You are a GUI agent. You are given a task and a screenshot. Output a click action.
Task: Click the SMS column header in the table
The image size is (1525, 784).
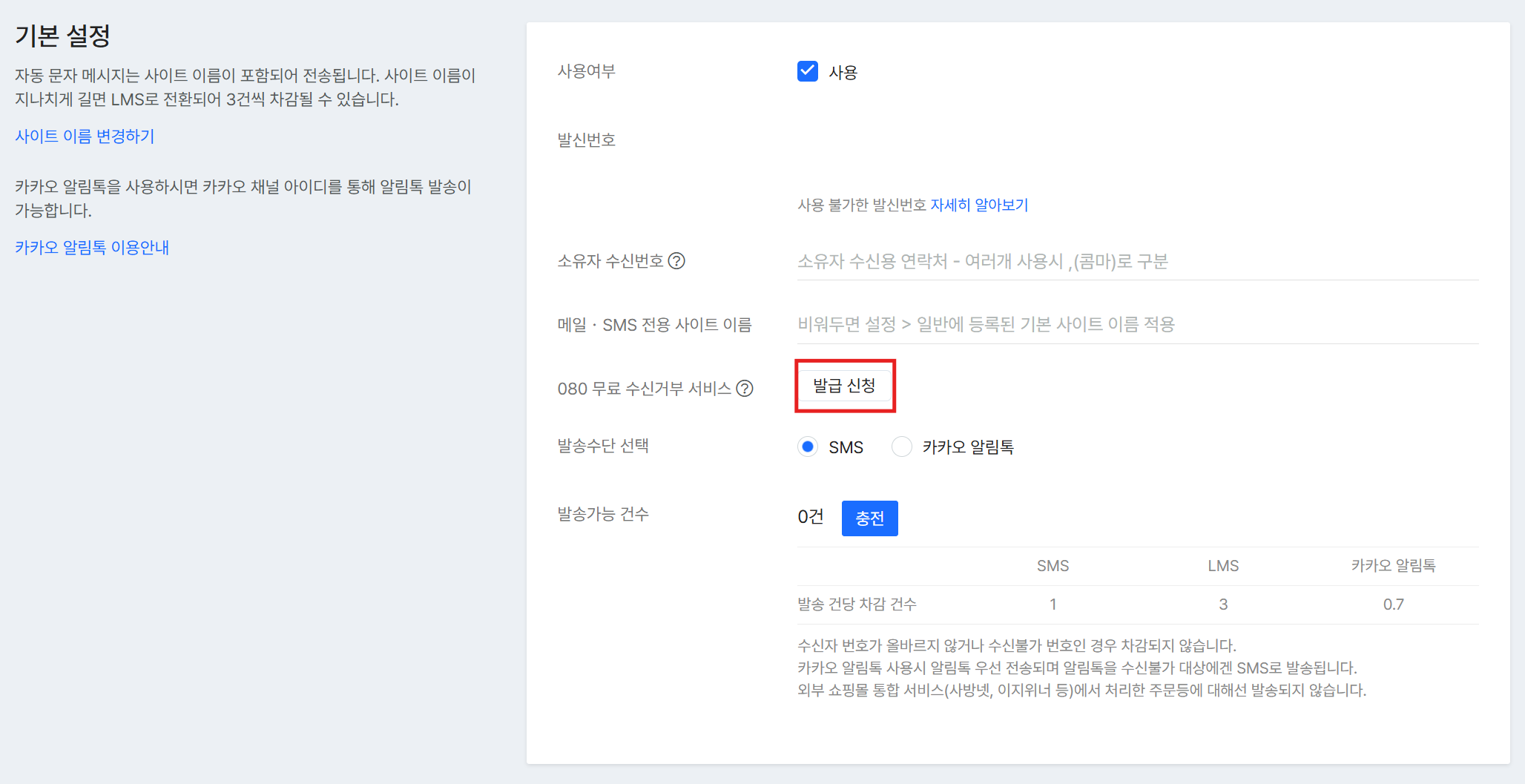1053,566
